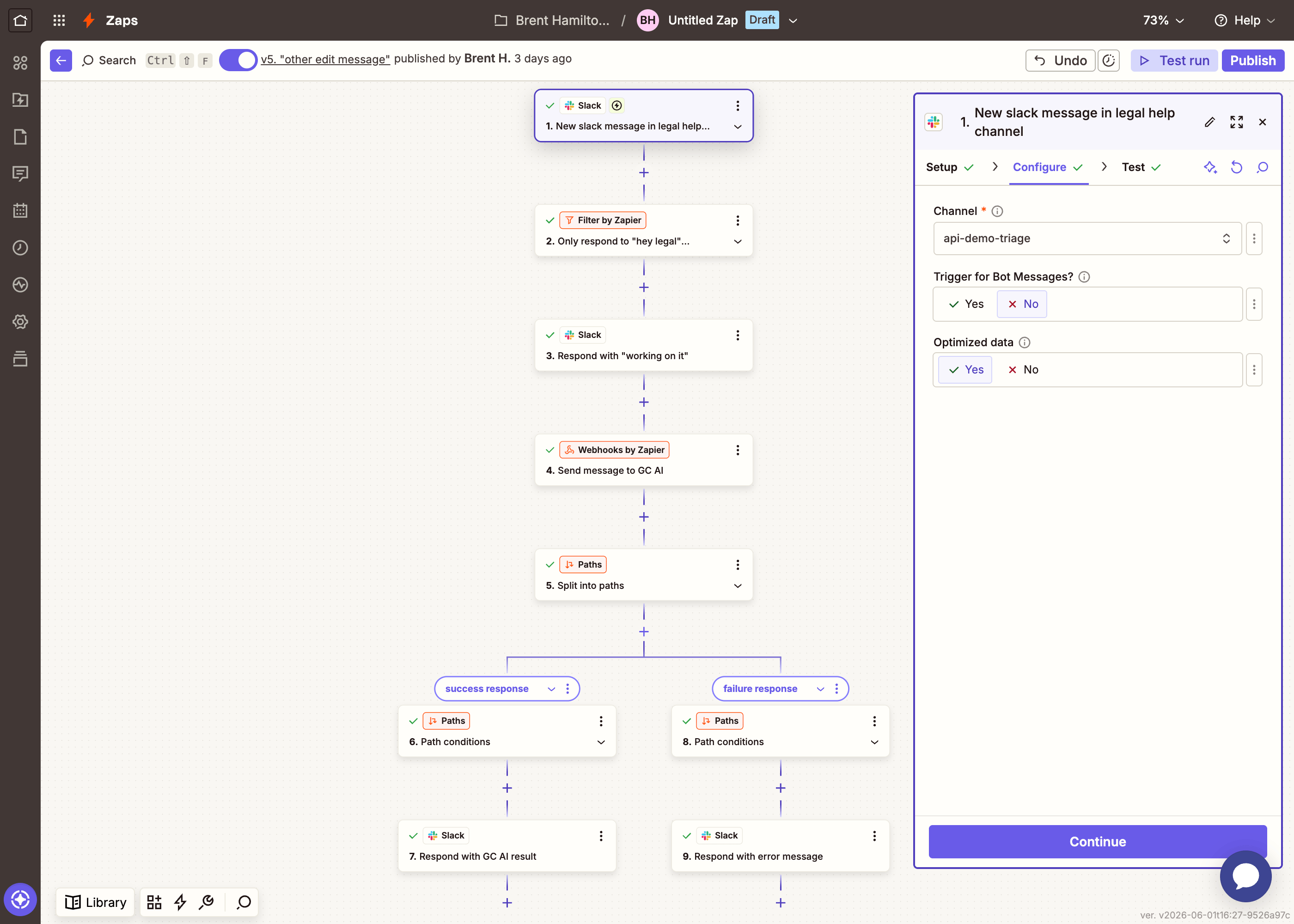Expand the step panel to full screen
The width and height of the screenshot is (1294, 924).
pyautogui.click(x=1237, y=122)
